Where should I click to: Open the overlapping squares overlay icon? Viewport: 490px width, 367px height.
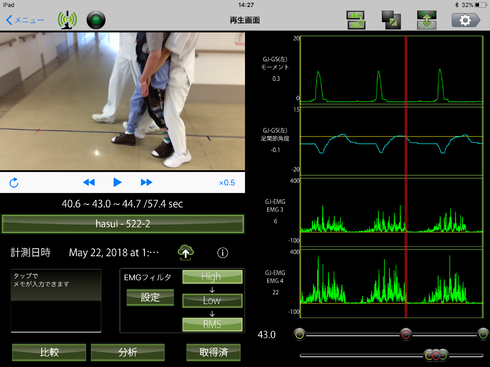point(391,20)
